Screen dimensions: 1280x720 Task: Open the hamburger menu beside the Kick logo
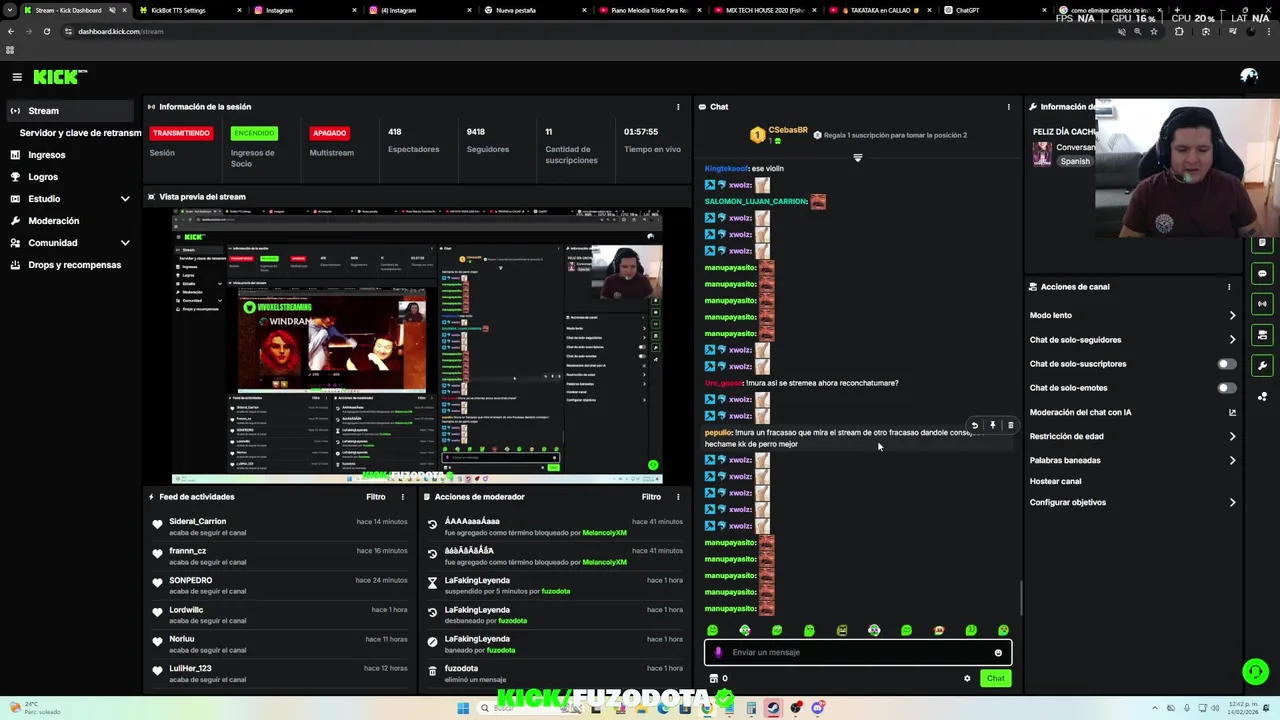[x=17, y=77]
